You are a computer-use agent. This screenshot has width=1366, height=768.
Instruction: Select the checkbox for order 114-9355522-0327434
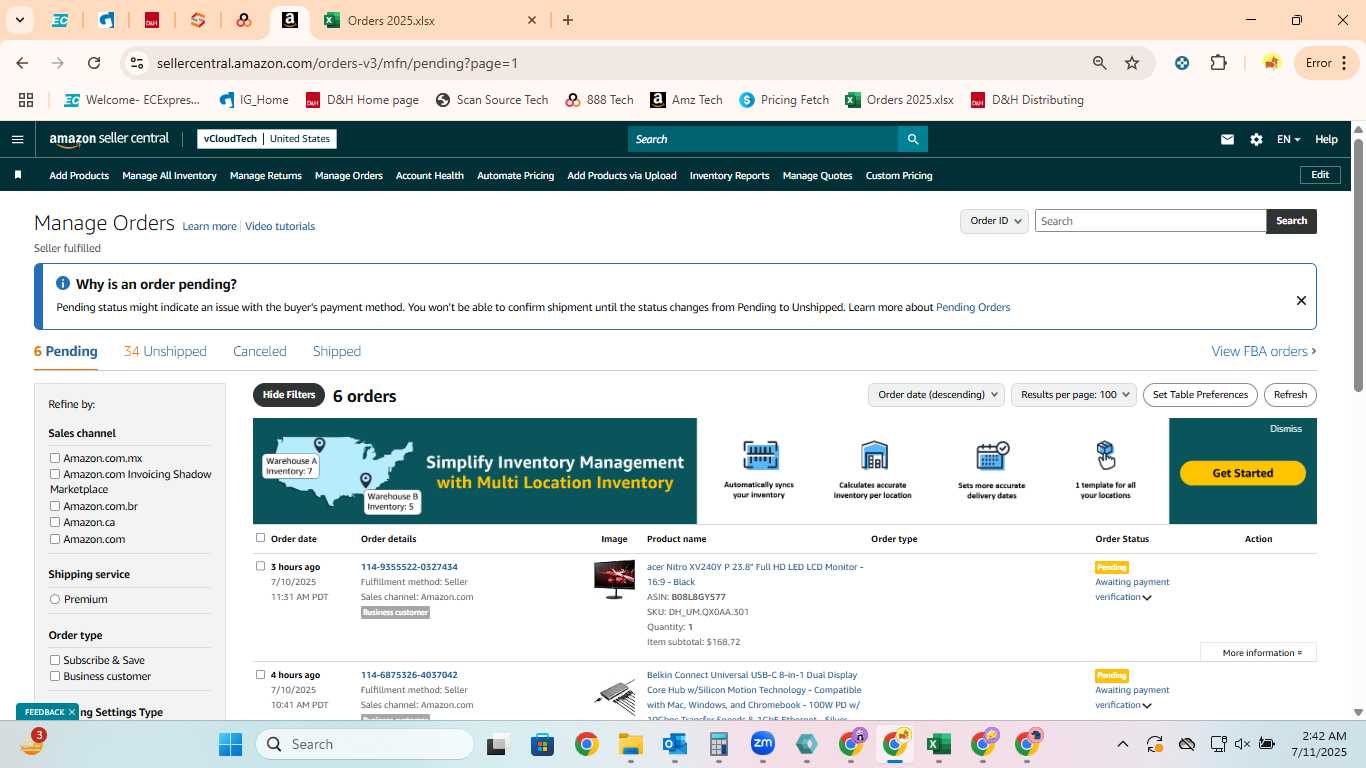tap(261, 566)
